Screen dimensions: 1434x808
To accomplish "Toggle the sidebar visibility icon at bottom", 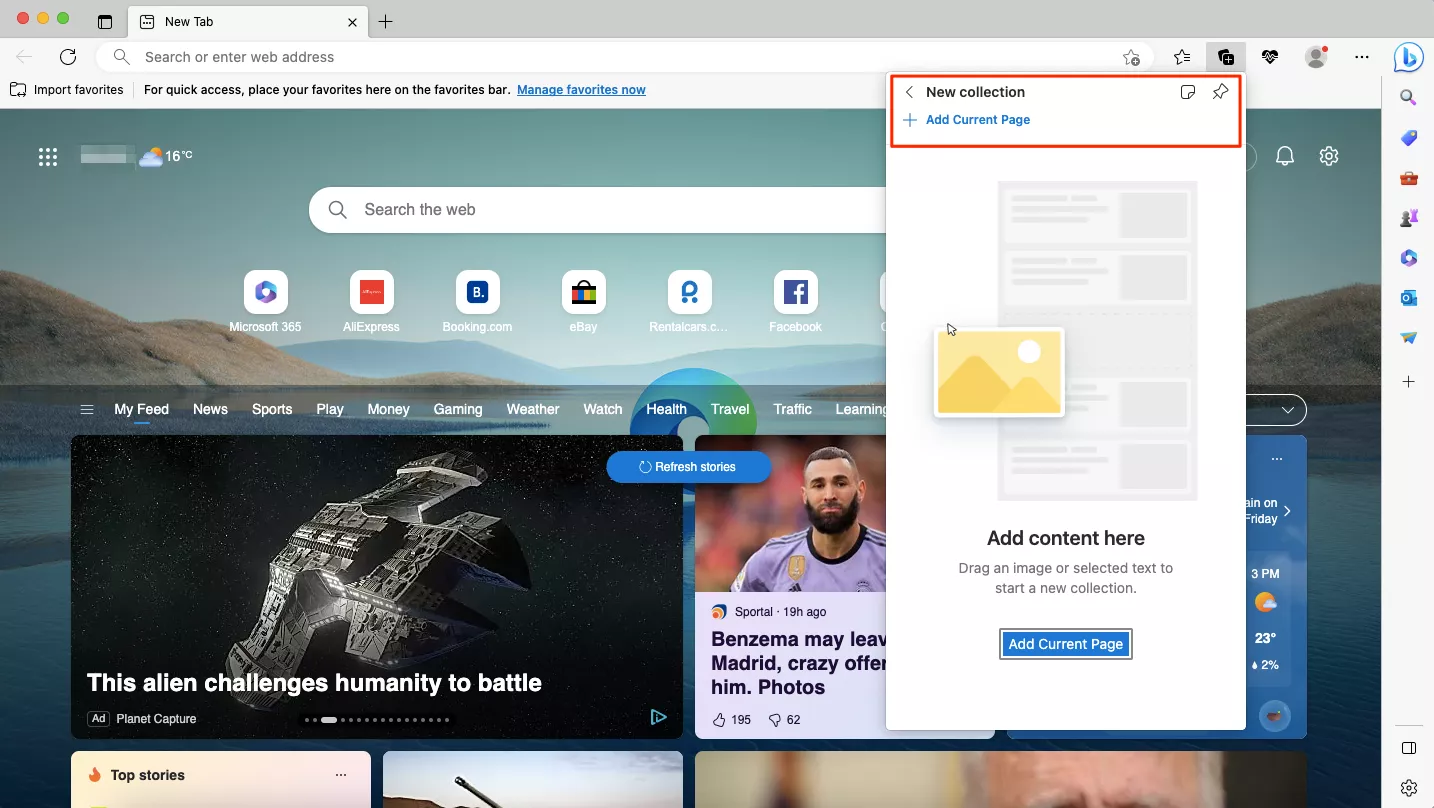I will point(1408,748).
